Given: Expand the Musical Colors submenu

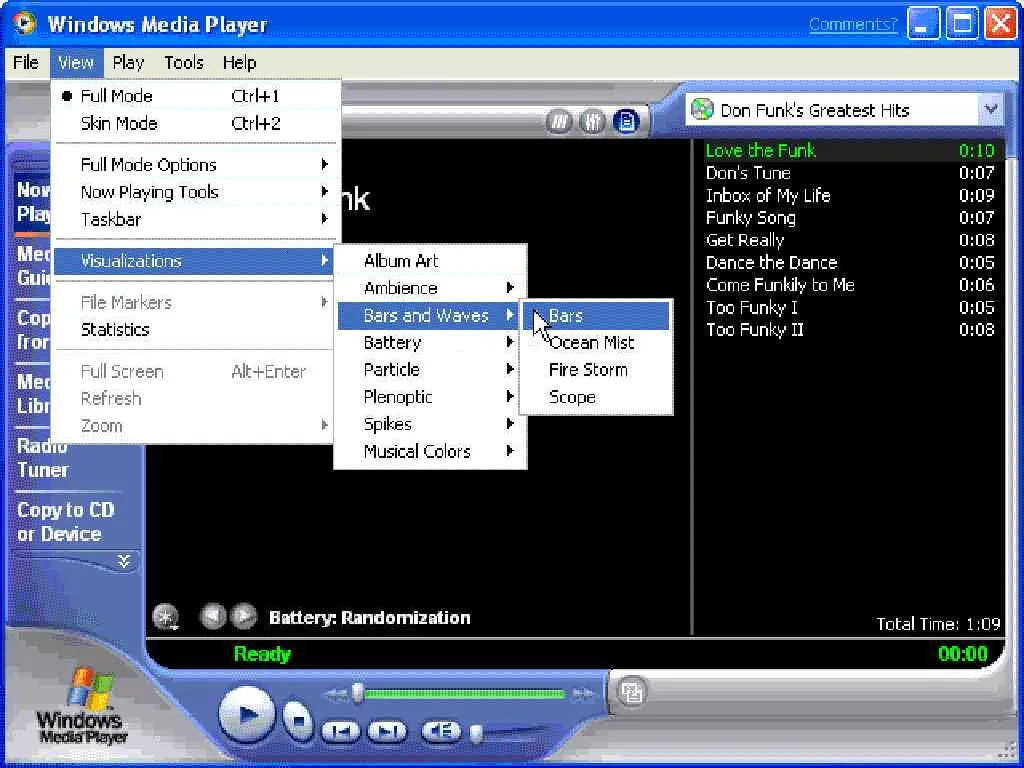Looking at the screenshot, I should pyautogui.click(x=431, y=451).
